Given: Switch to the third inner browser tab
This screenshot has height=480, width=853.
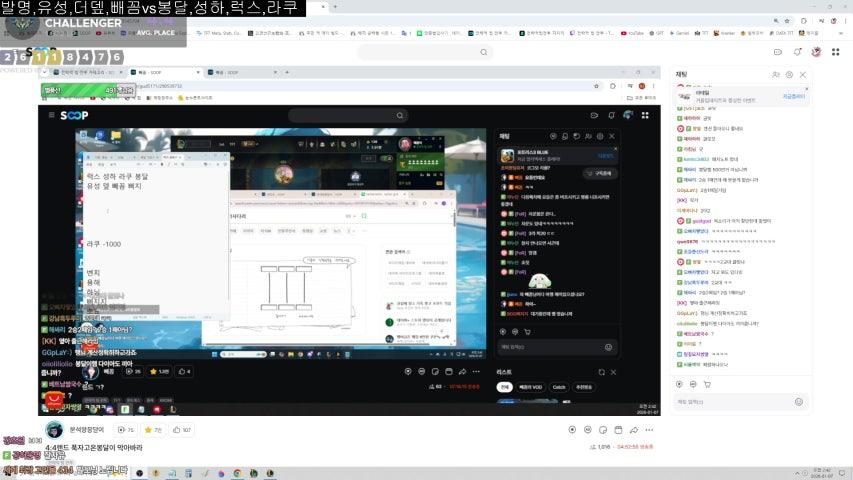Looking at the screenshot, I should coord(242,72).
